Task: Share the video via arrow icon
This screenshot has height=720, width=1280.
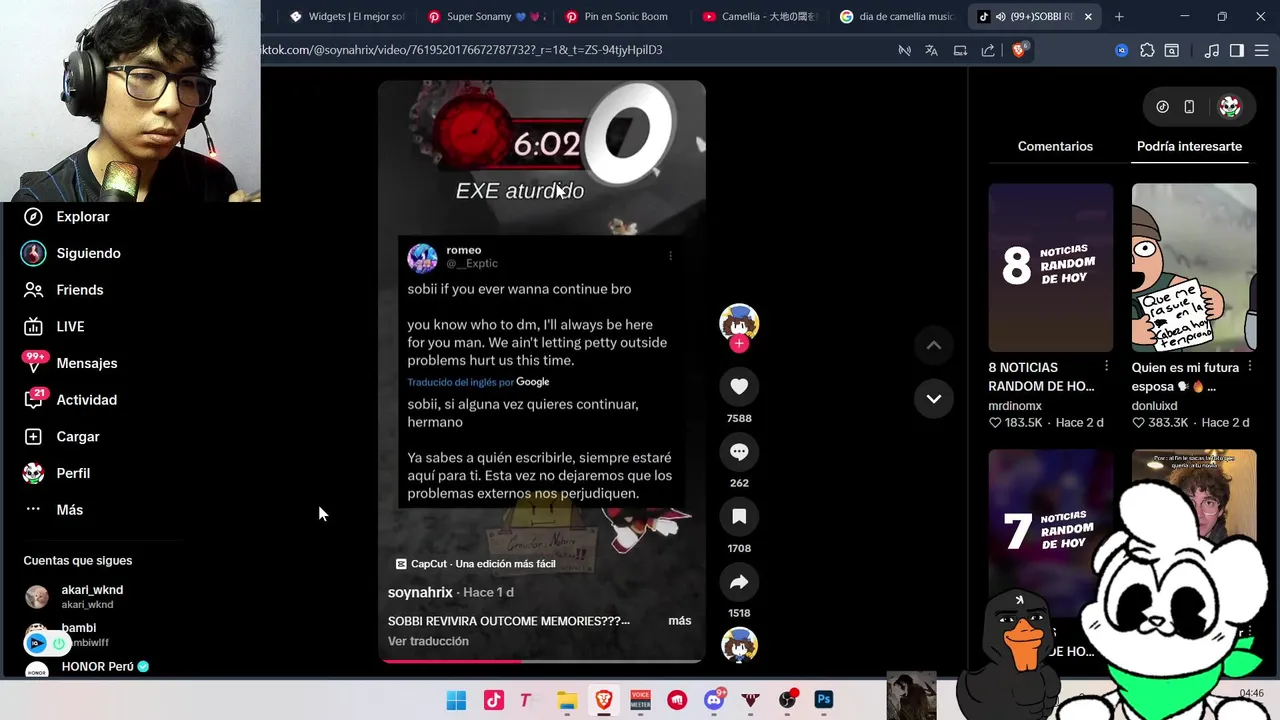Action: click(x=739, y=582)
